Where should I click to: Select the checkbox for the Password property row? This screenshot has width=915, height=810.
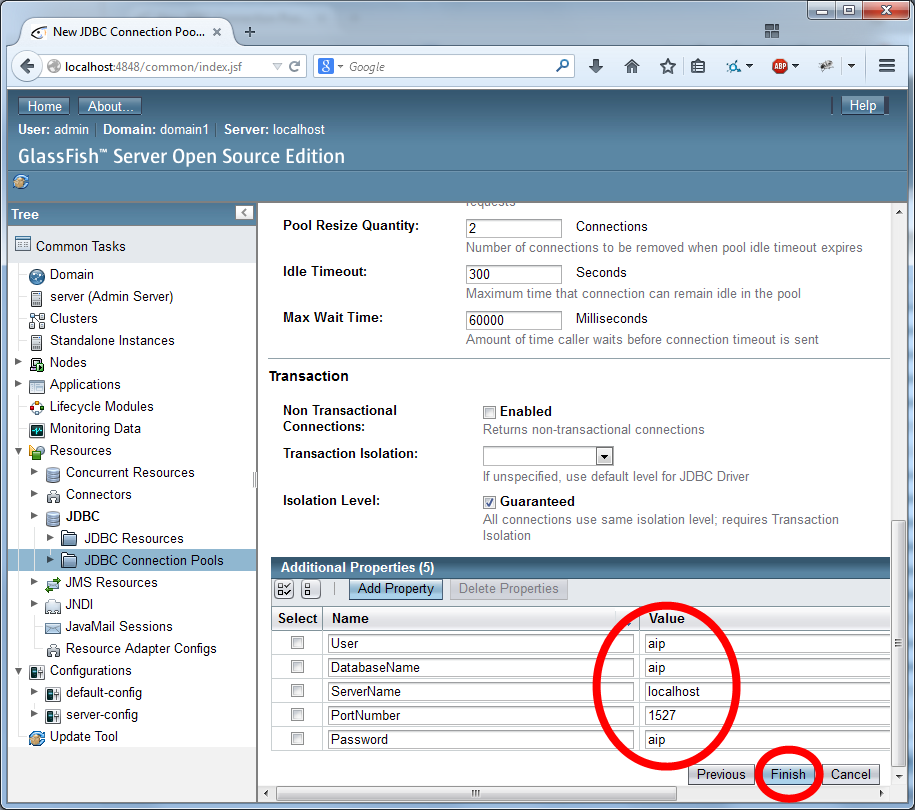296,739
